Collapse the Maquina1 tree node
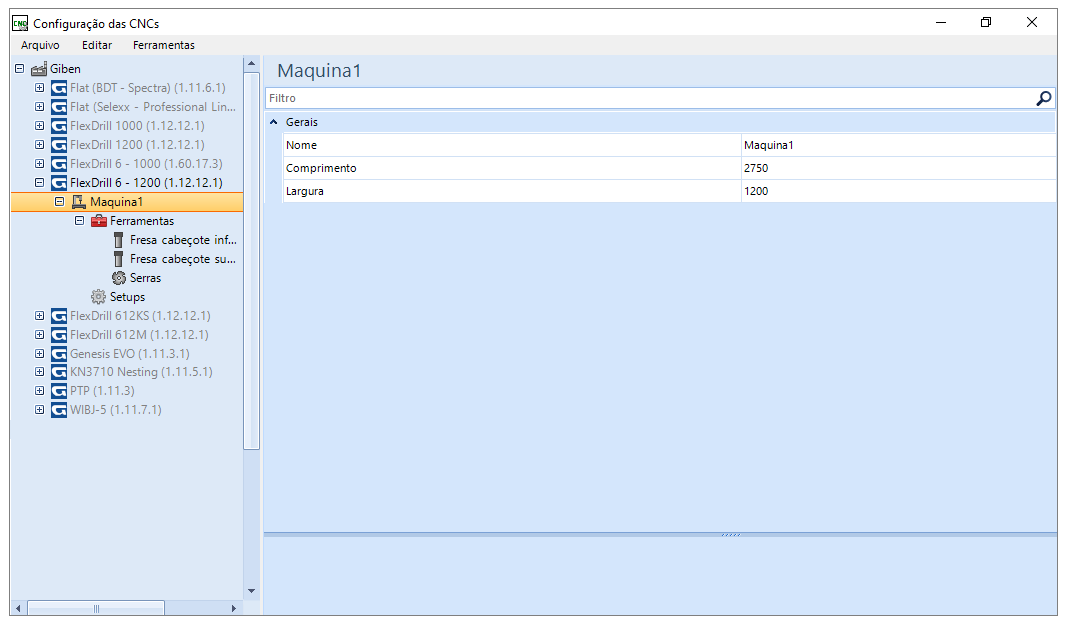This screenshot has height=627, width=1067. (59, 202)
